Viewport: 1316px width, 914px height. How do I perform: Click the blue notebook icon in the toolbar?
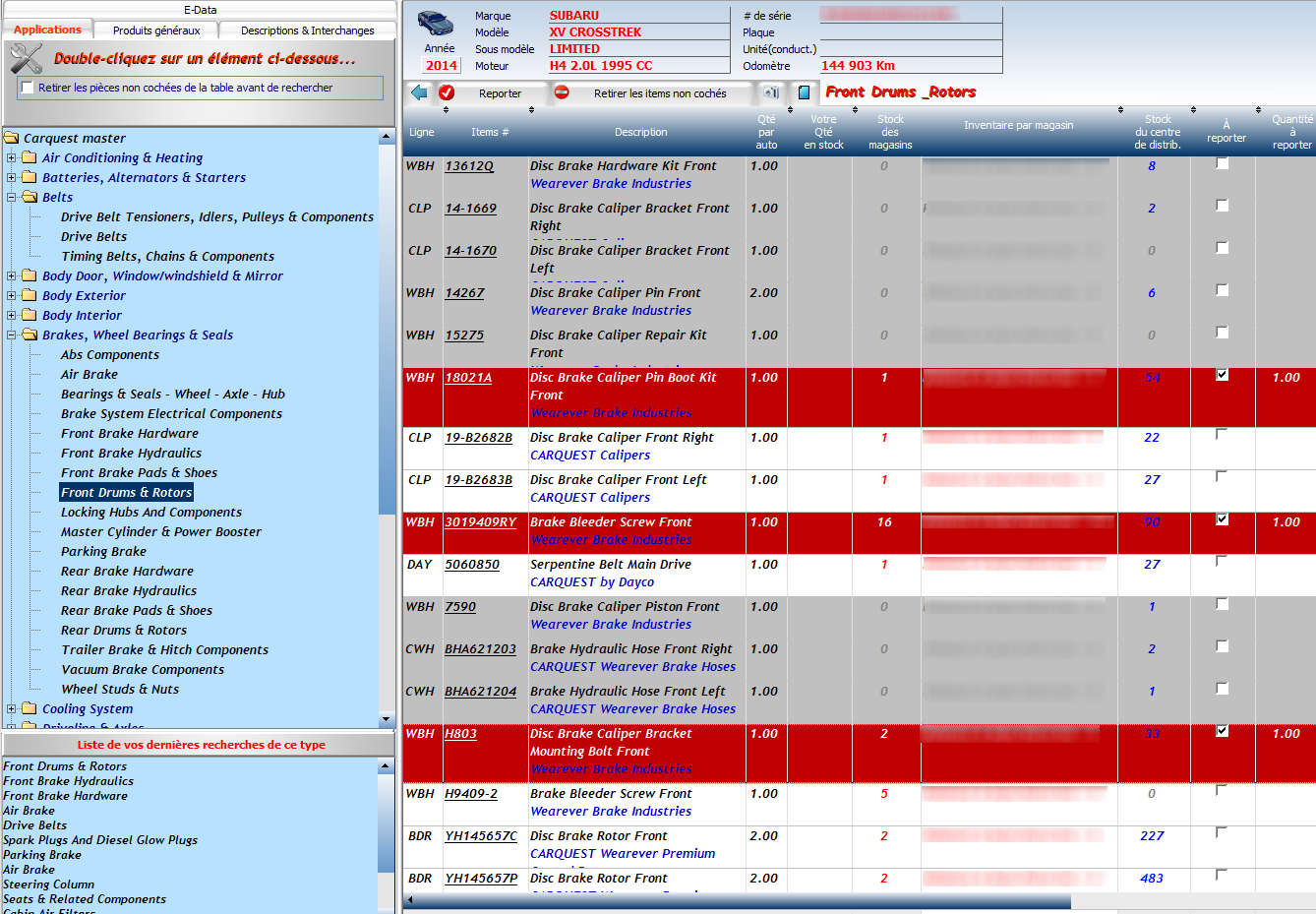click(x=804, y=92)
